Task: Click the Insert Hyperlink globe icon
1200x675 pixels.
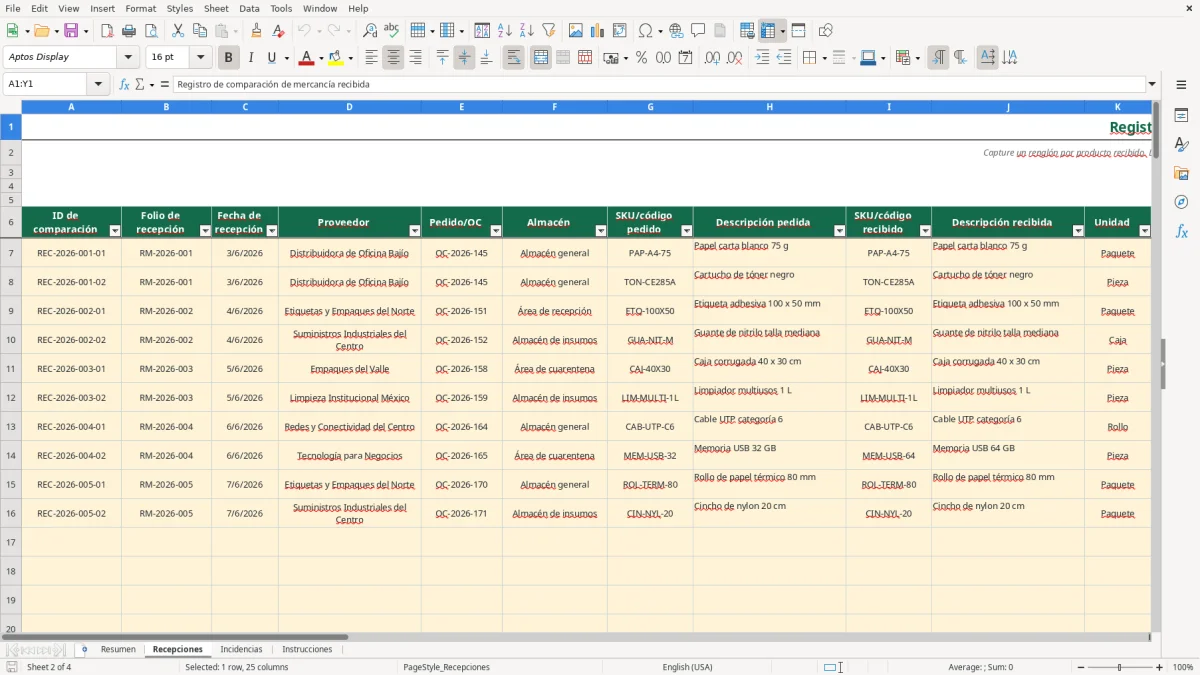Action: pos(676,31)
